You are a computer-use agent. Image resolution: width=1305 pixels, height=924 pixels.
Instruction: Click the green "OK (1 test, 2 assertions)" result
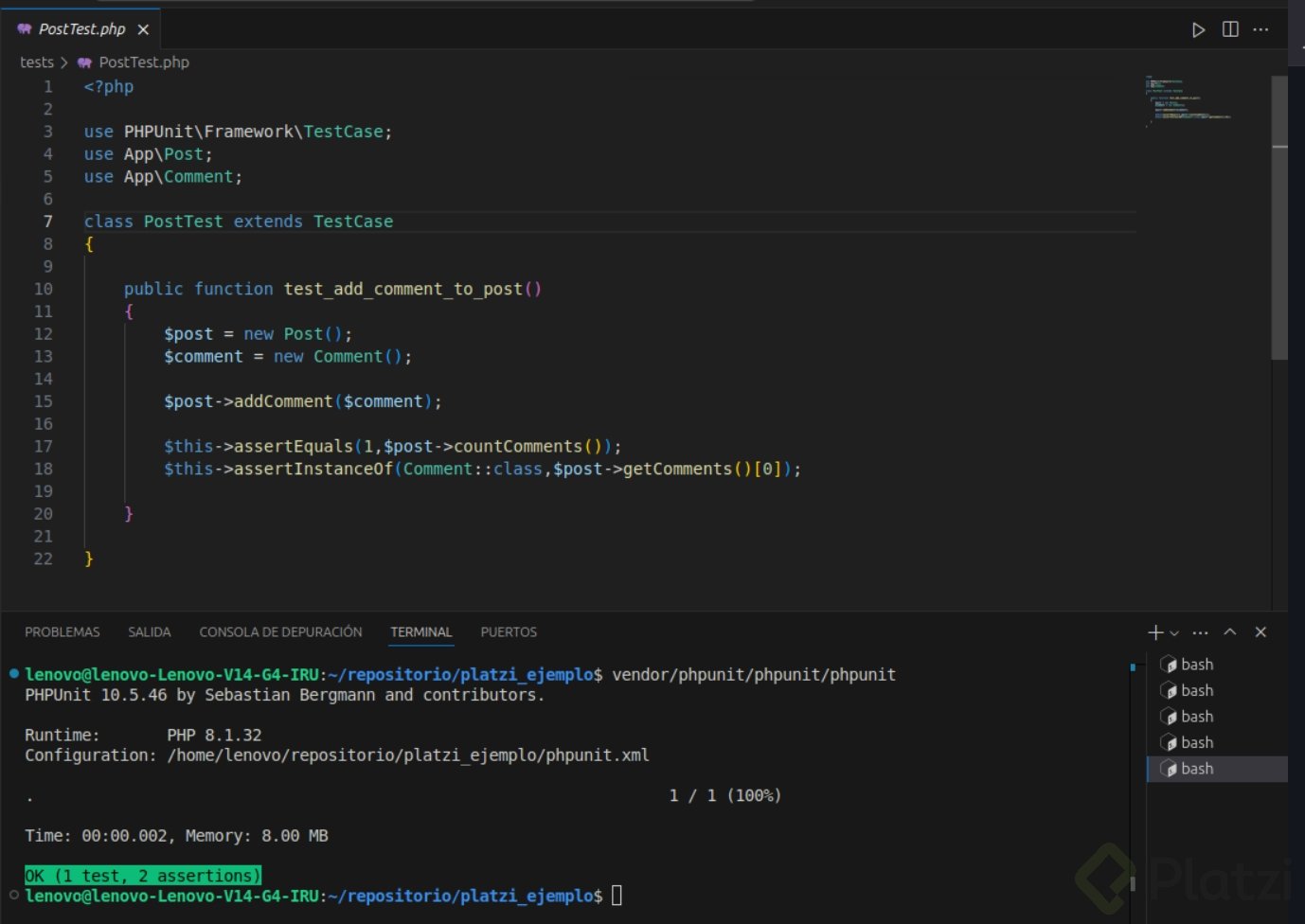(143, 876)
